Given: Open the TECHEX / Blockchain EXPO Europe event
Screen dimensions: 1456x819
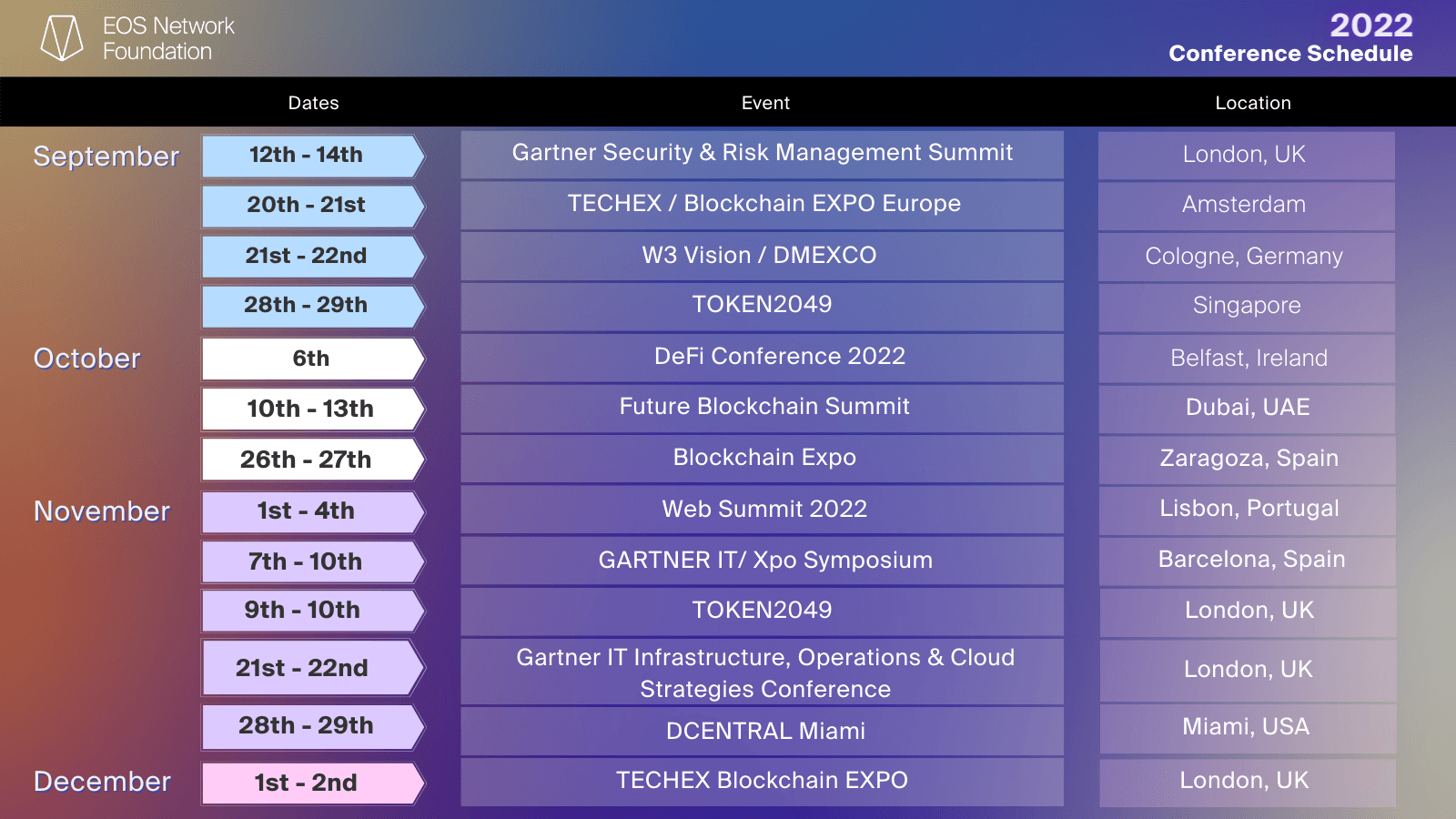Looking at the screenshot, I should coord(762,205).
